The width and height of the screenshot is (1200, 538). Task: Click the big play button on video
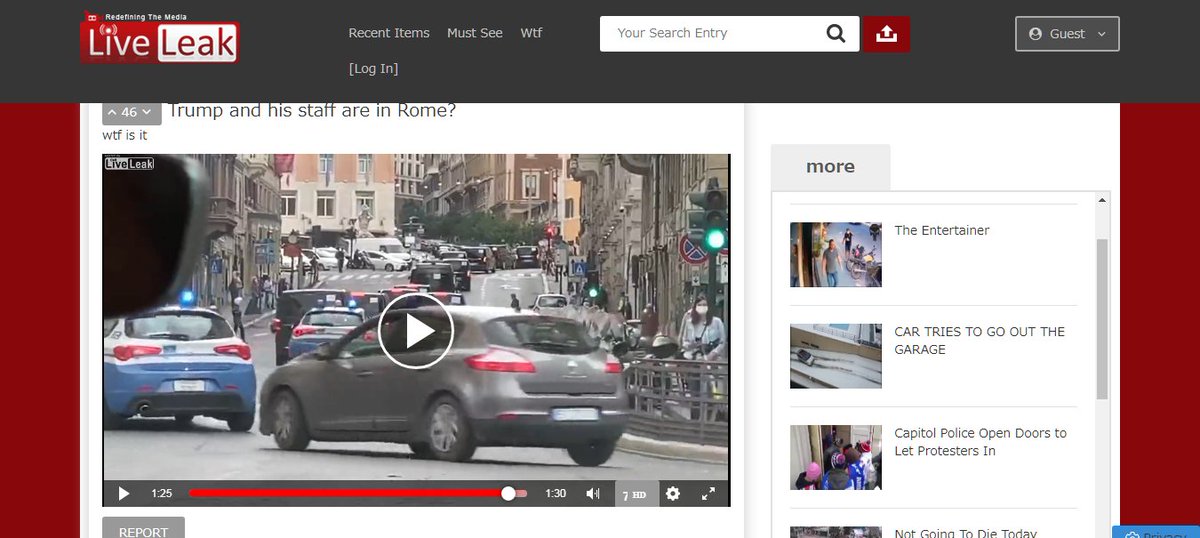(416, 331)
